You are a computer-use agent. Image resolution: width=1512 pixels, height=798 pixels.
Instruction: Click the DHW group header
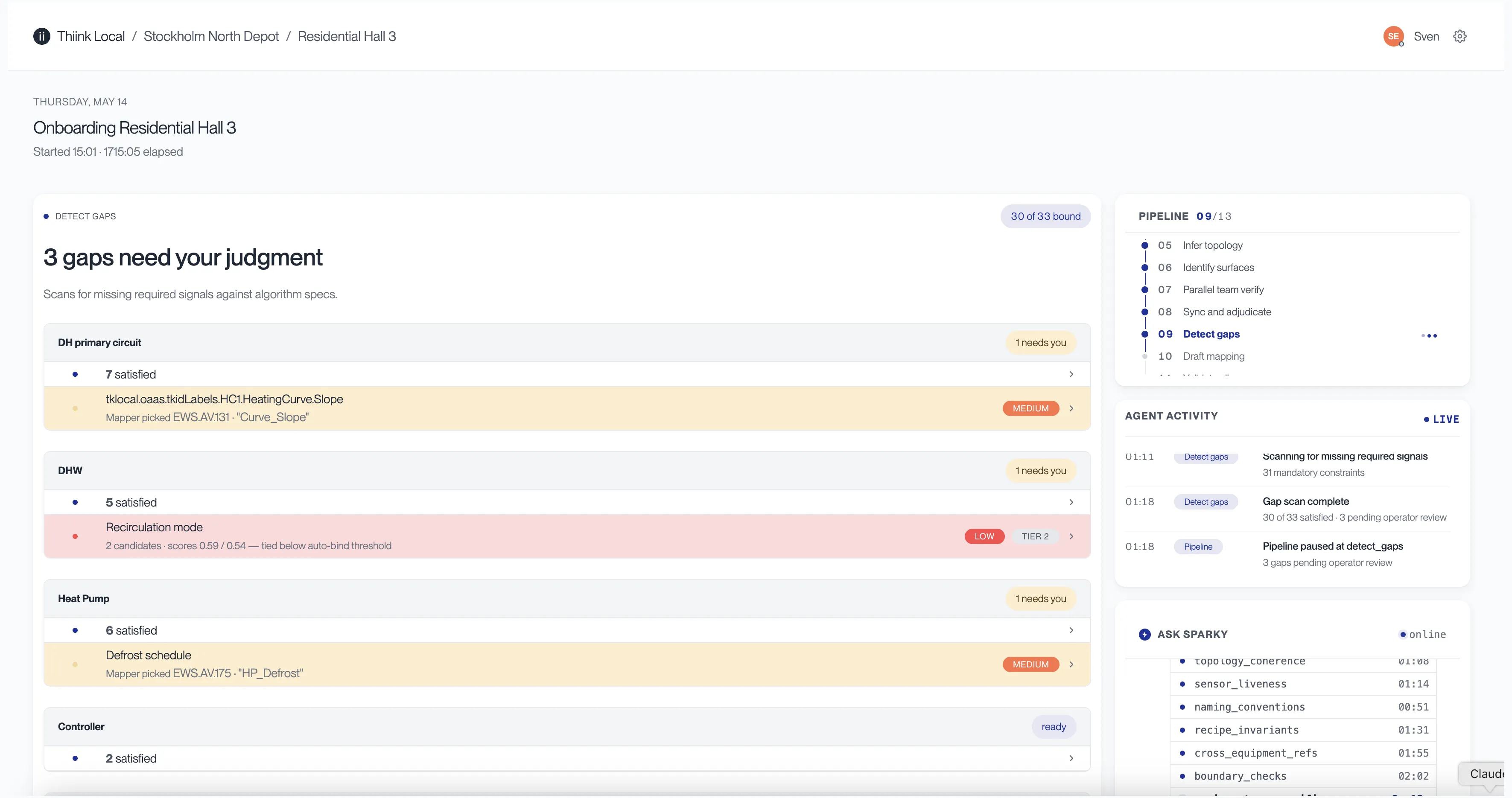(x=567, y=471)
